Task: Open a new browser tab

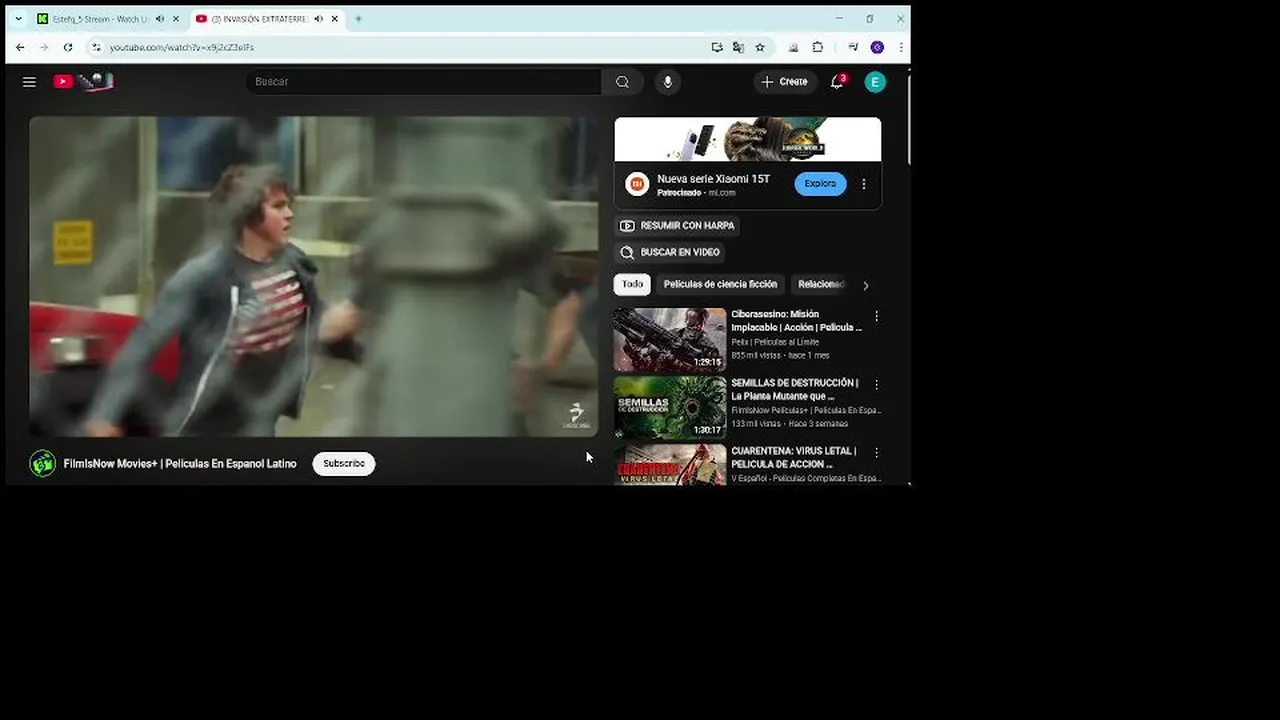Action: tap(358, 19)
